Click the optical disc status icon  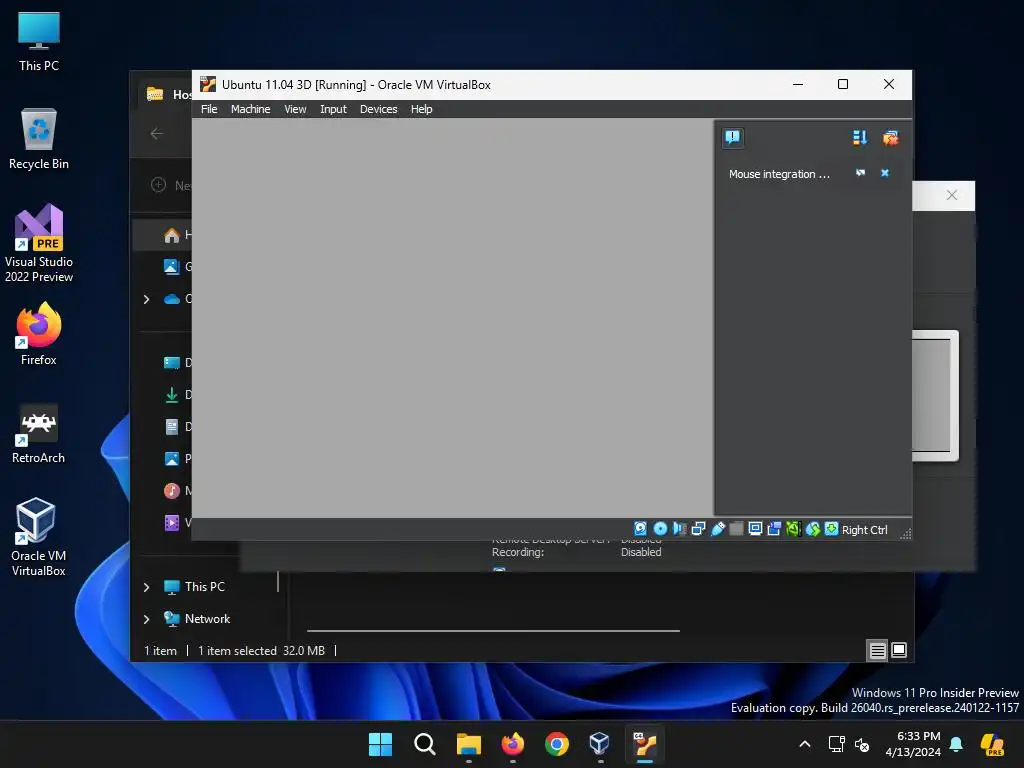(660, 529)
